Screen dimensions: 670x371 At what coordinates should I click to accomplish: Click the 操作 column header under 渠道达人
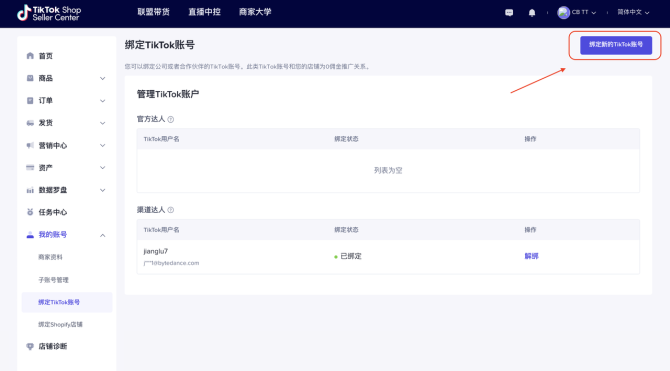(530, 230)
